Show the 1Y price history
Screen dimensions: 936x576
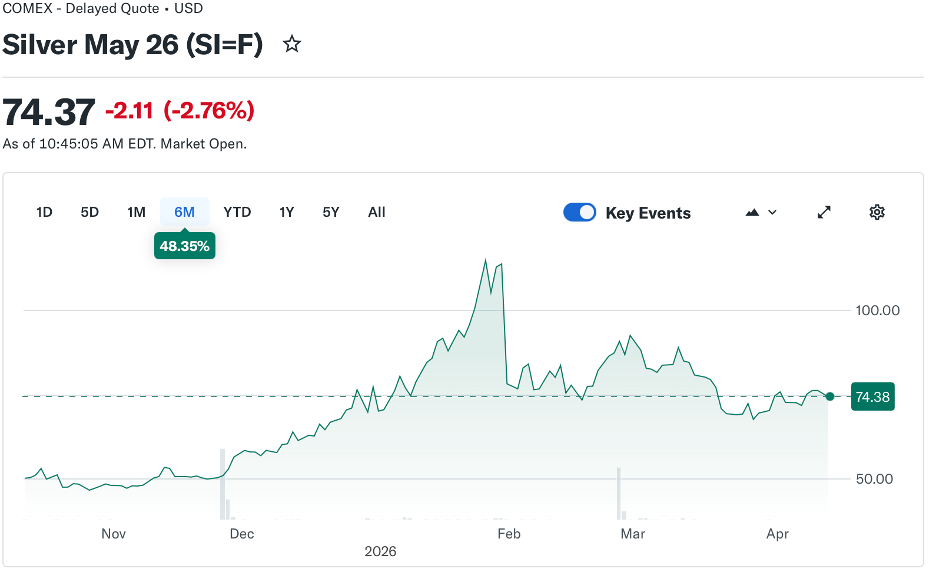[x=286, y=212]
